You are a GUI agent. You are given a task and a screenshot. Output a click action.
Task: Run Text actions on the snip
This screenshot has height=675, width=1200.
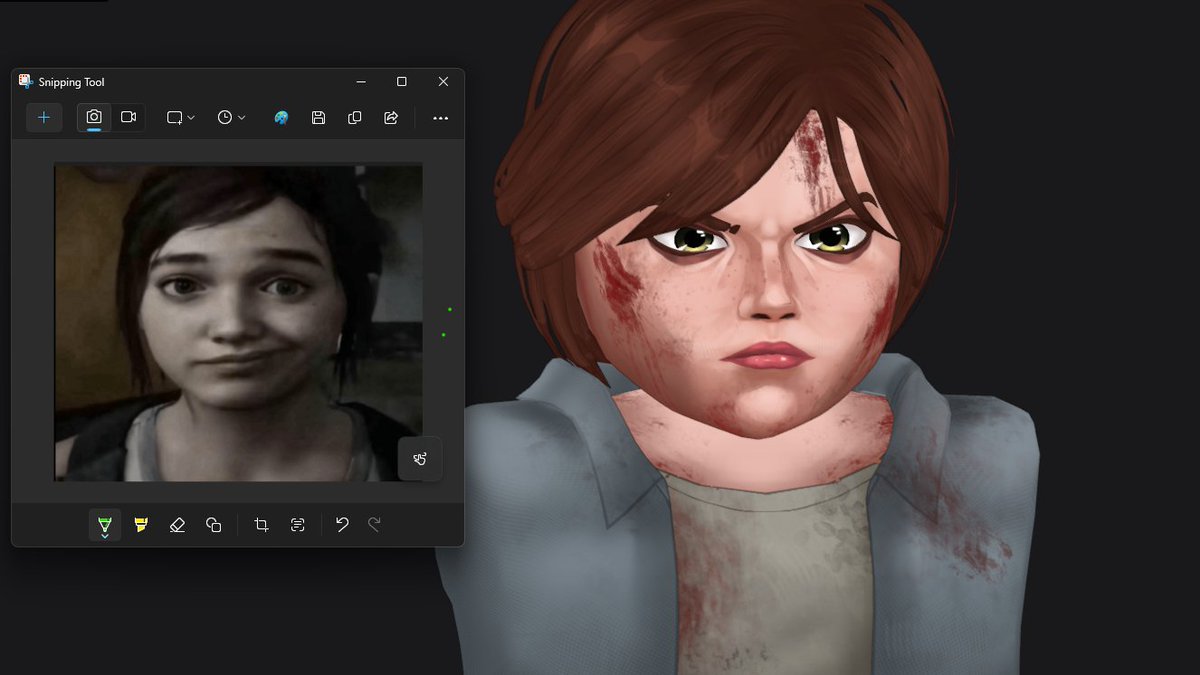coord(297,525)
